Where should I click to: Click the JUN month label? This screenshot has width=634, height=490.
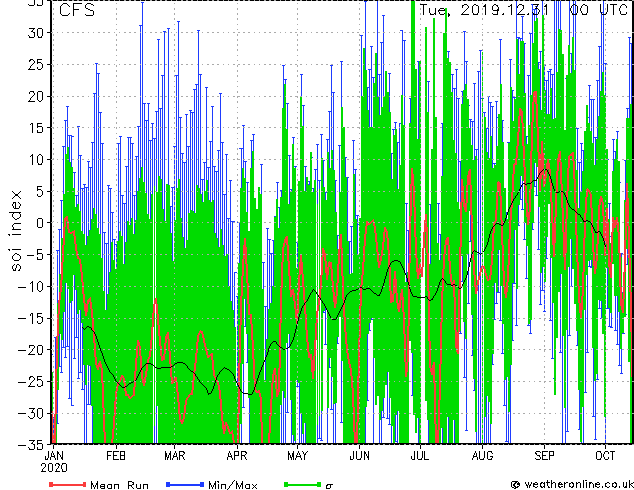click(359, 456)
